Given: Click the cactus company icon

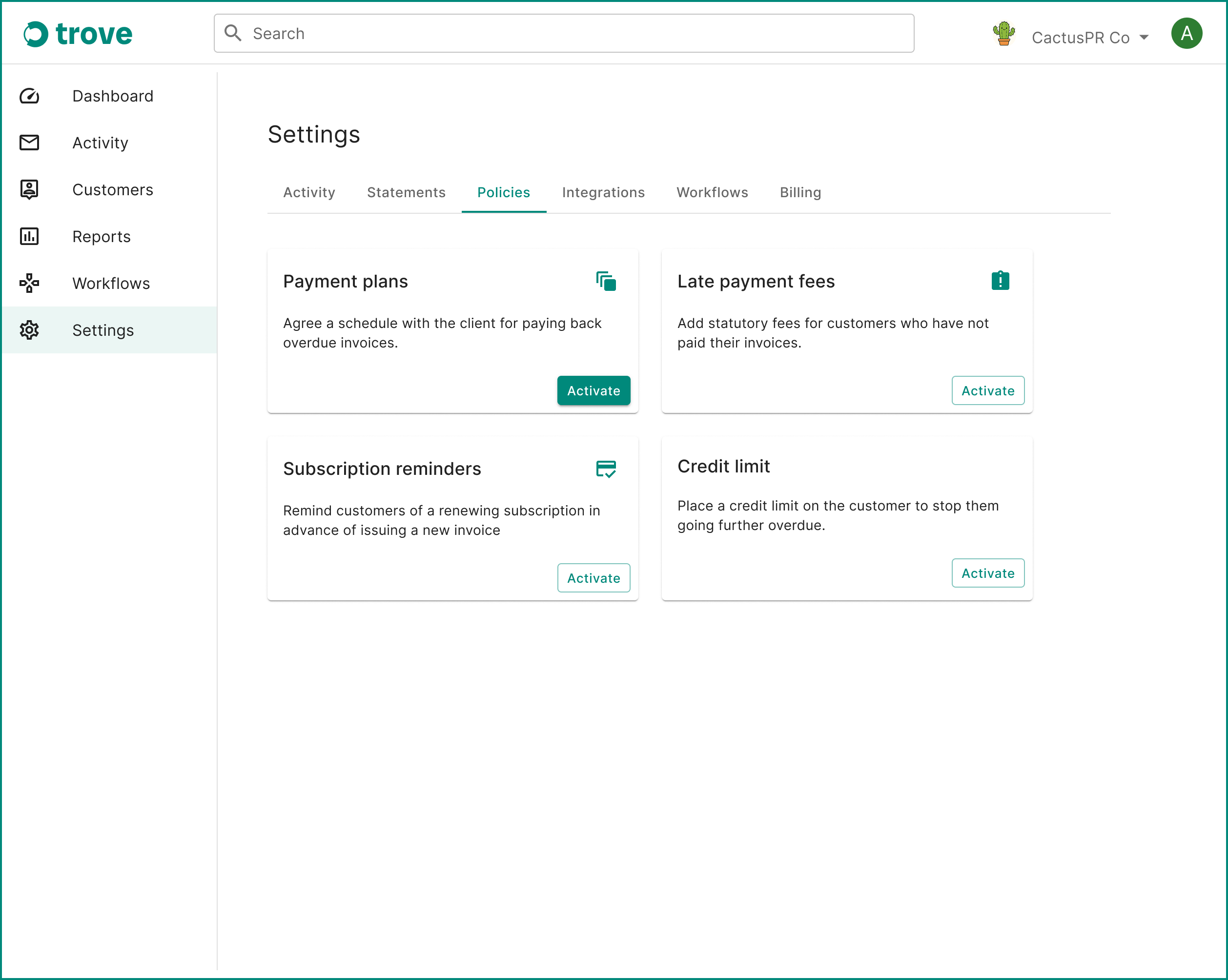Looking at the screenshot, I should point(1004,34).
